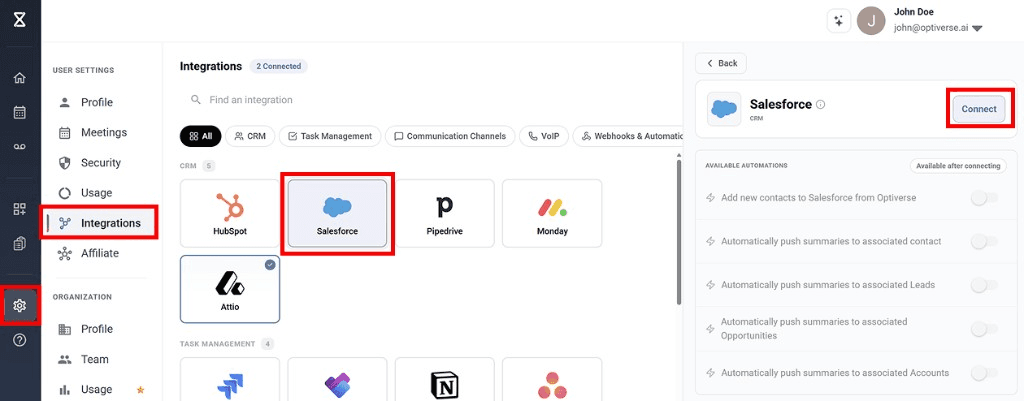Screen dimensions: 1024x401
Task: Open the Notion integration card
Action: 444,379
